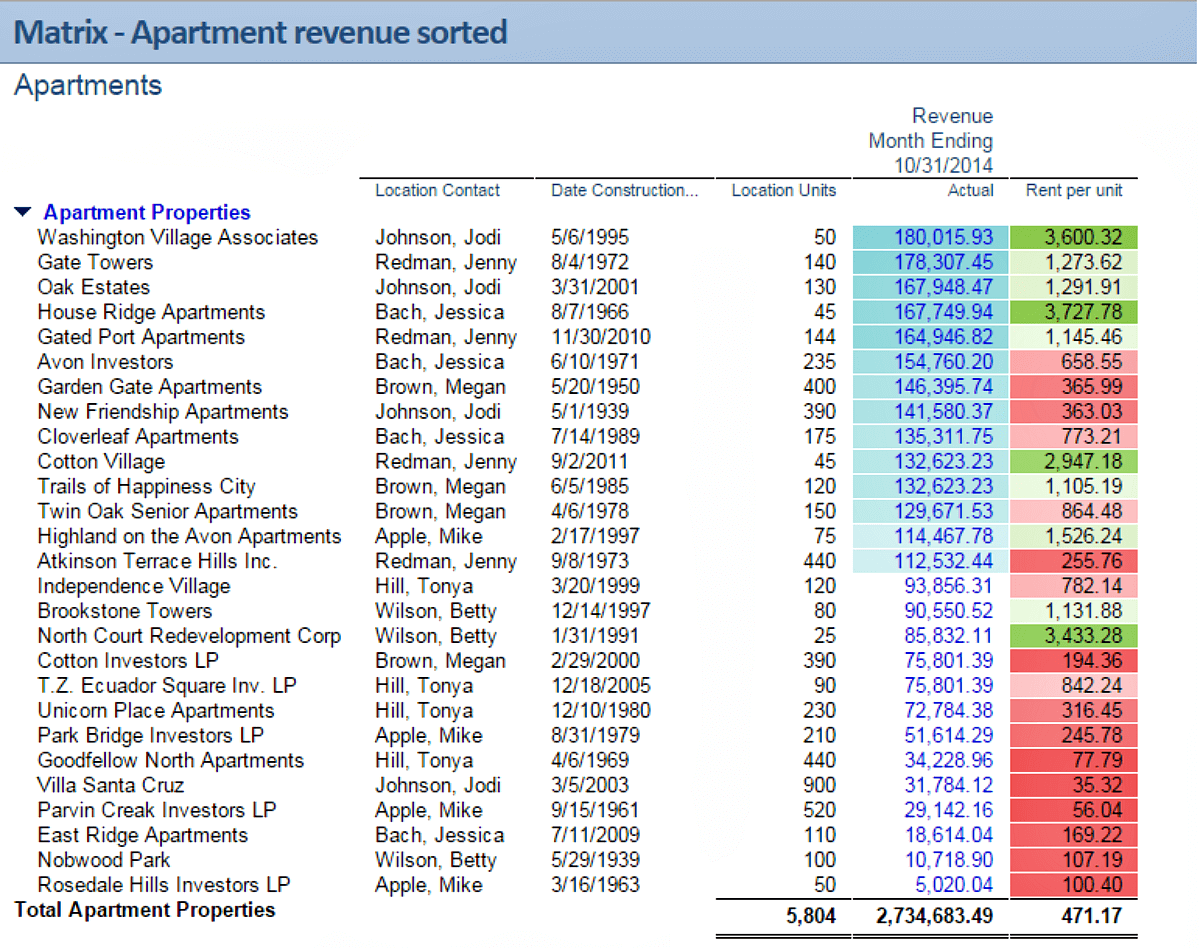Click the Apartments section heading
1200x948 pixels.
pyautogui.click(x=88, y=85)
